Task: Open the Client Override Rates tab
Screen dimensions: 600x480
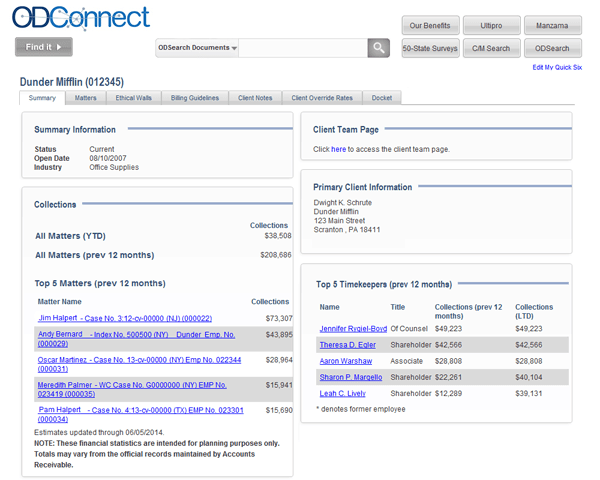Action: tap(322, 98)
